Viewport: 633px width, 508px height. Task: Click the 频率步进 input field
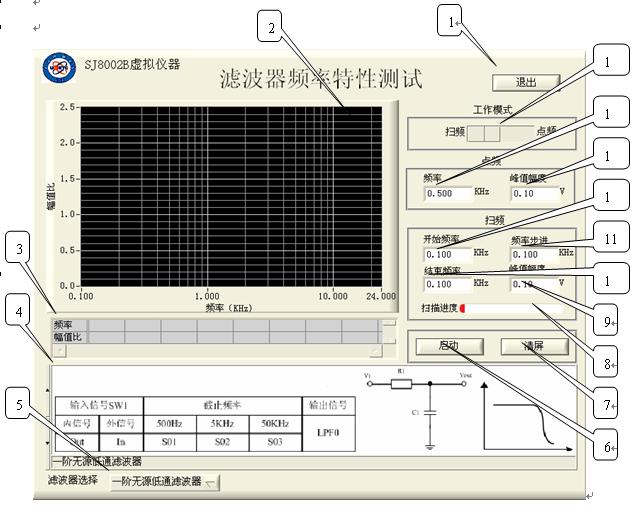click(533, 254)
